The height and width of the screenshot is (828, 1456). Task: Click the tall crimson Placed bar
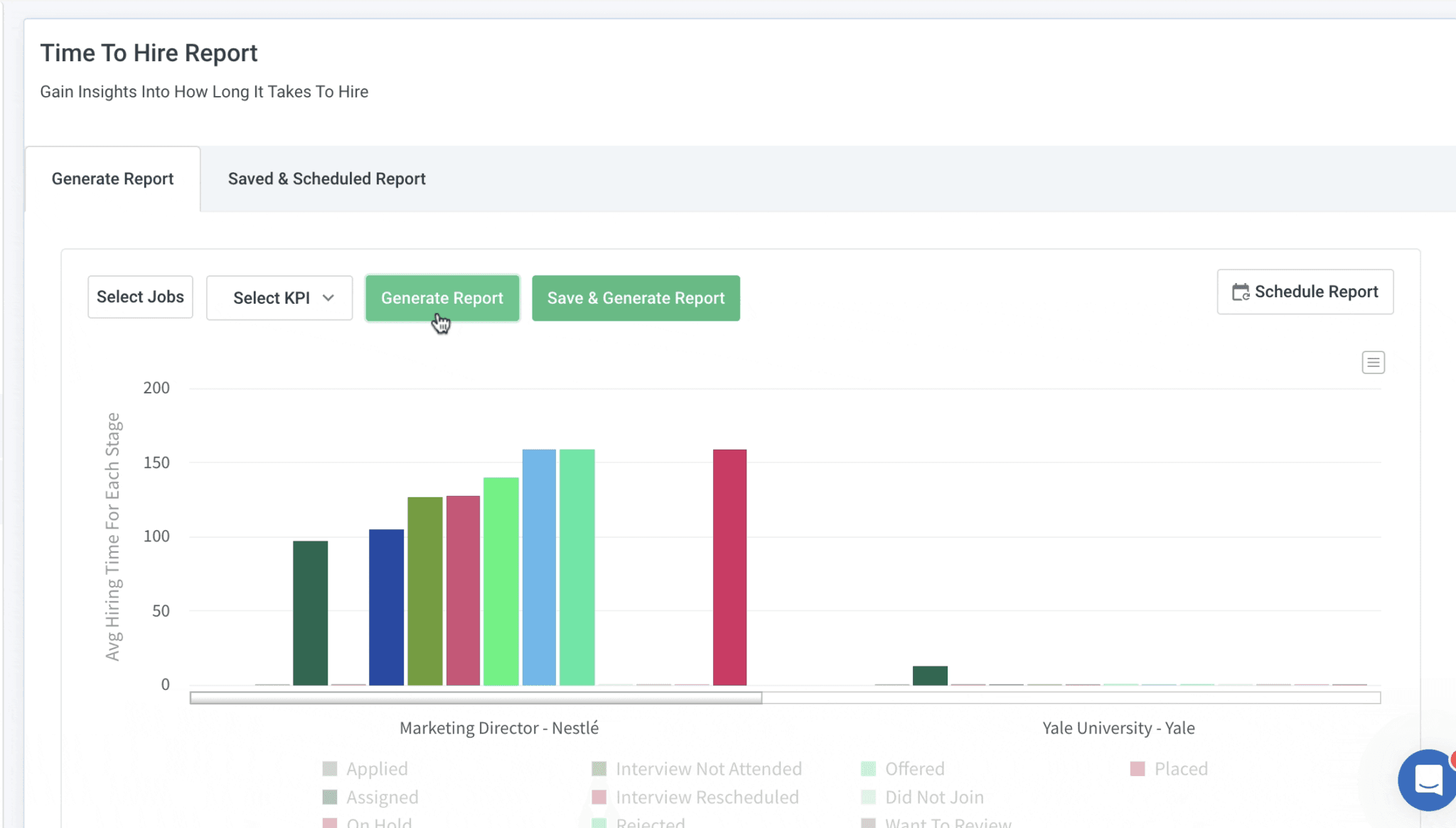click(x=729, y=567)
